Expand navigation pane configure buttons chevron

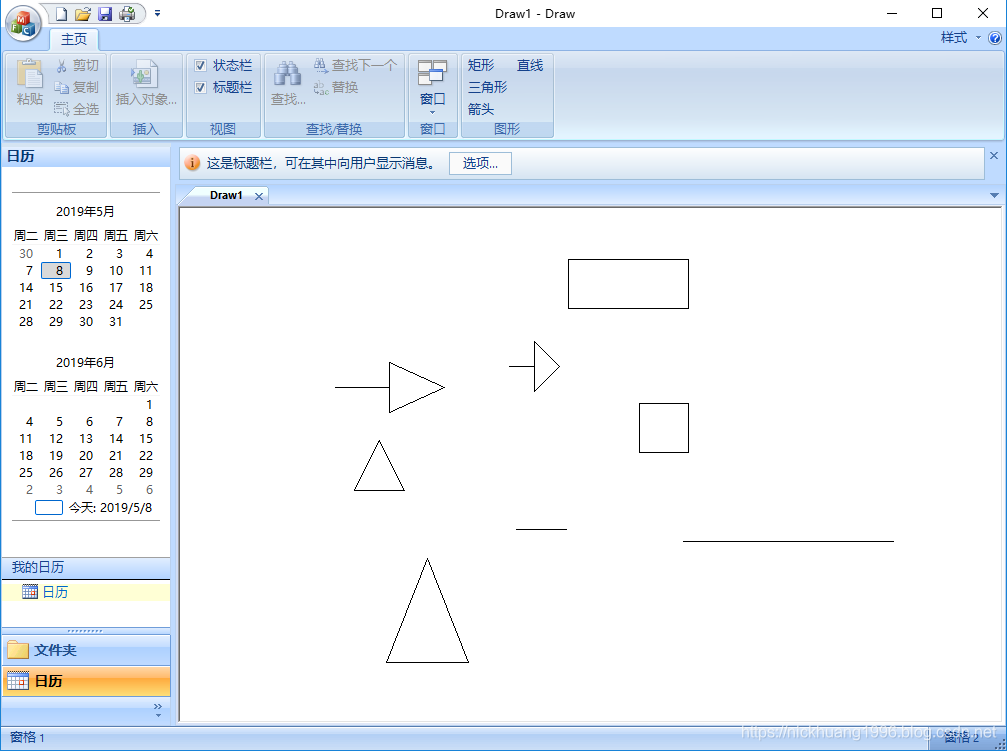click(158, 709)
